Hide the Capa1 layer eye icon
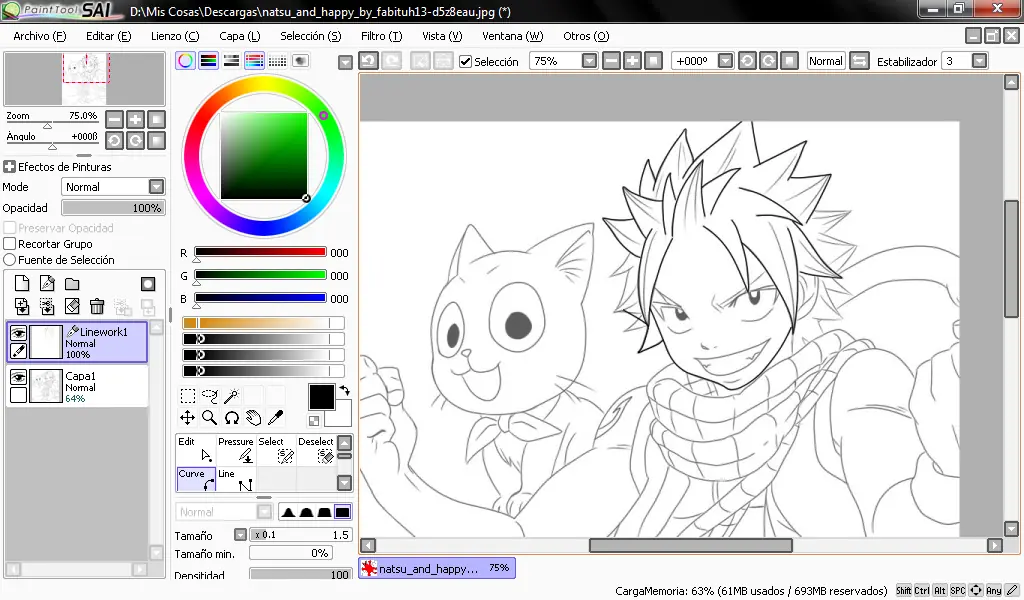This screenshot has width=1024, height=600. 18,377
